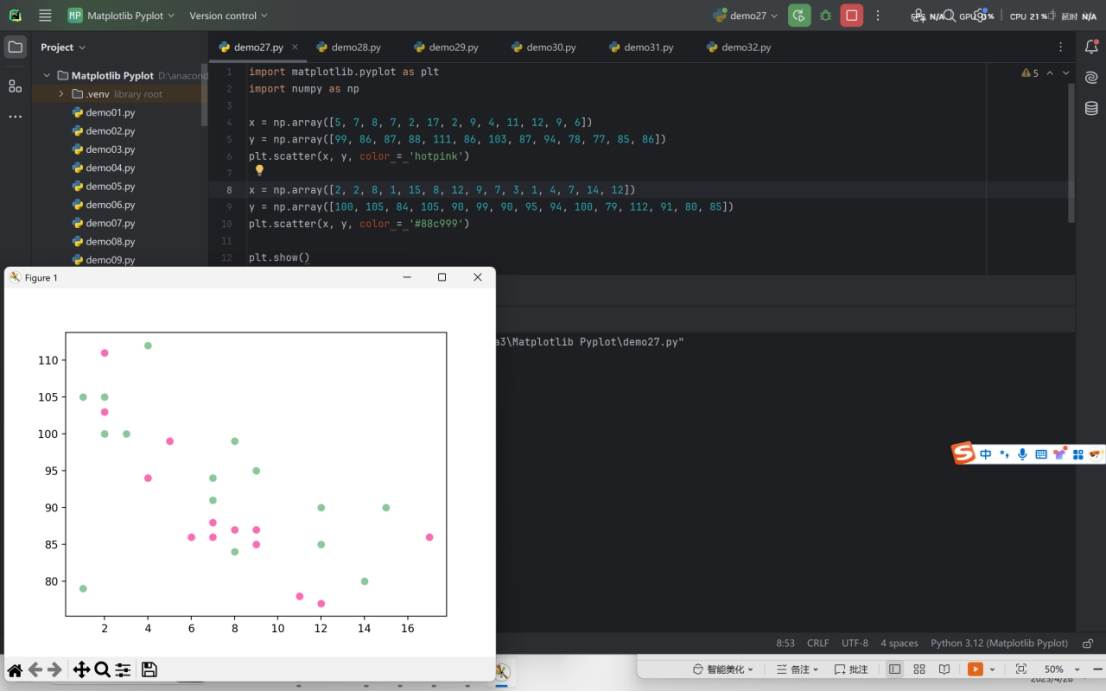Reset the Figure 1 view with Home icon
Image resolution: width=1106 pixels, height=692 pixels.
pyautogui.click(x=14, y=670)
